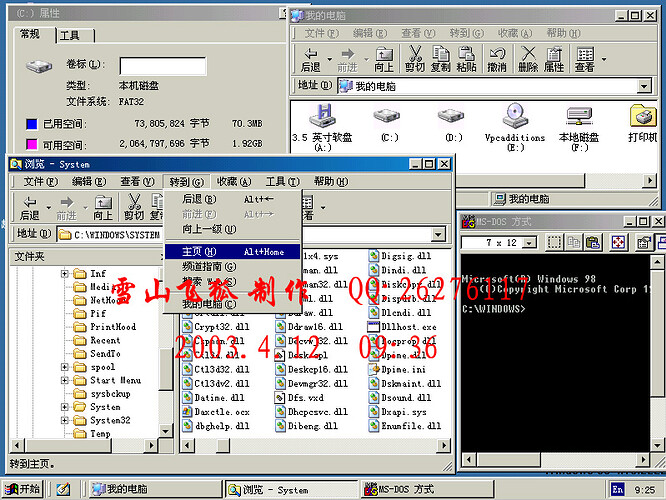Switch to Browse - System taskbar button
Screen dimensions: 666x500
click(291, 489)
